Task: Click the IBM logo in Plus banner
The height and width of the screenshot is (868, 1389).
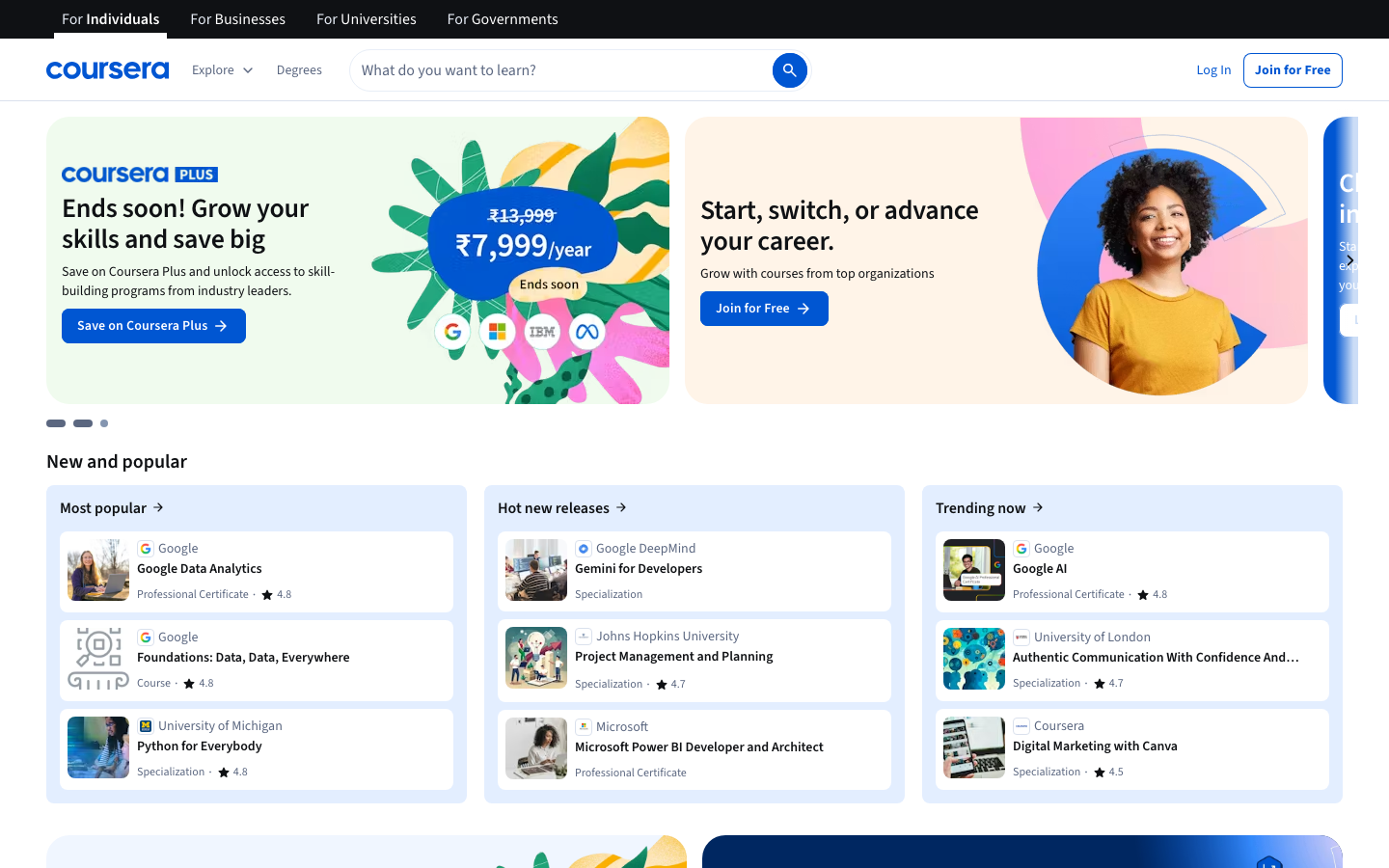Action: (x=542, y=332)
